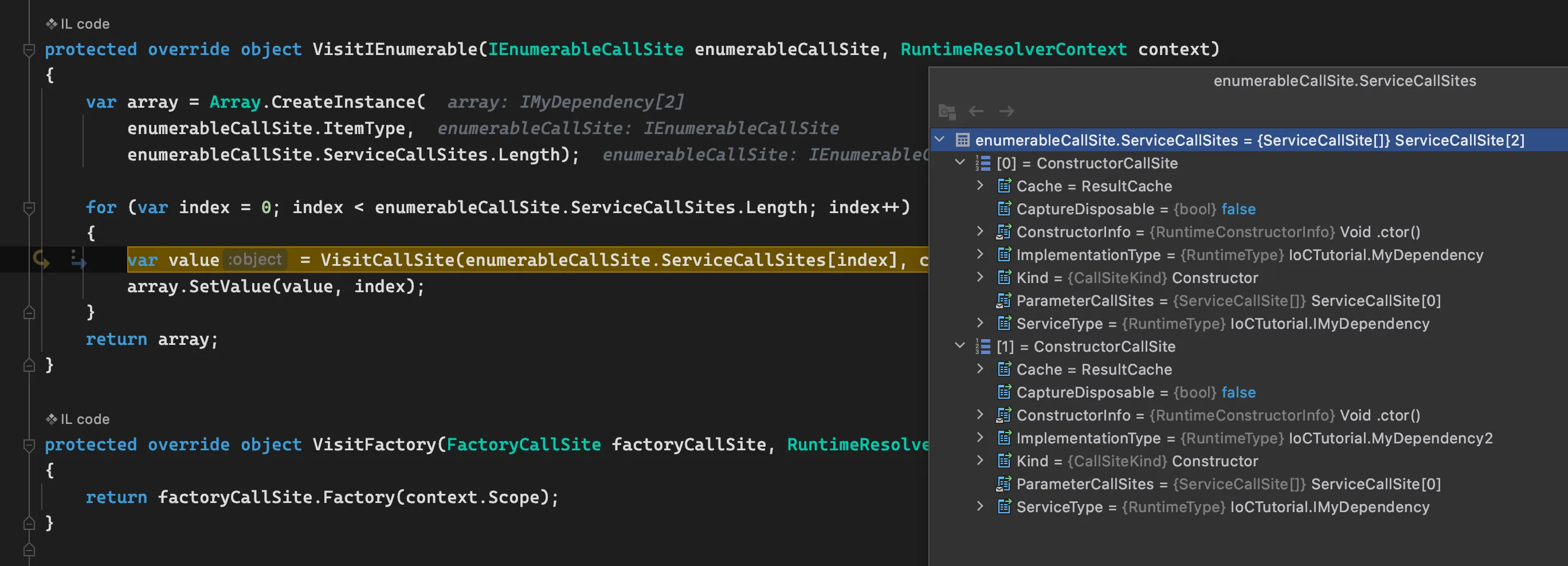1568x566 pixels.
Task: Click the :object type hint after value
Action: coord(255,260)
